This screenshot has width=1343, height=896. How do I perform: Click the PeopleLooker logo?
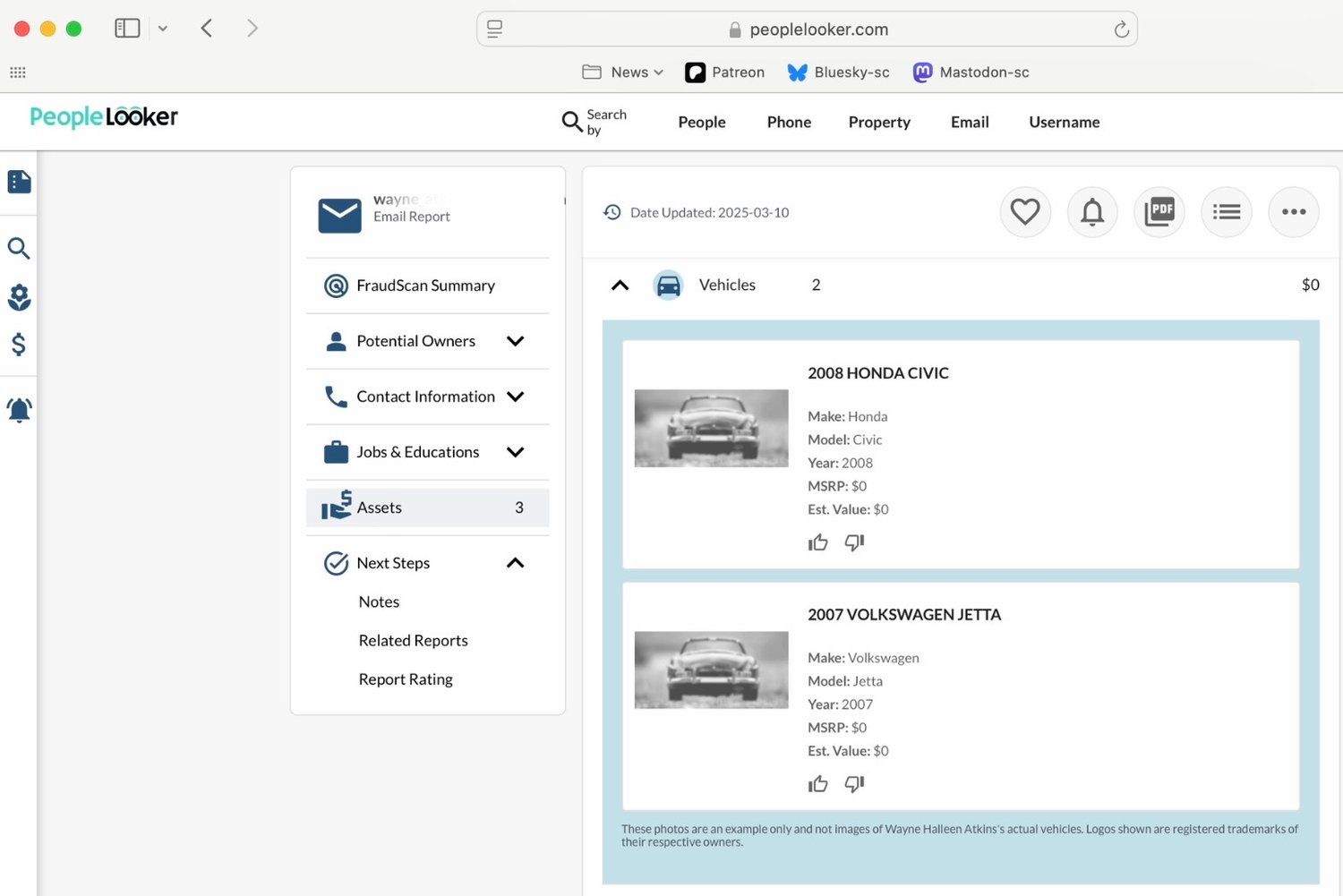tap(104, 117)
